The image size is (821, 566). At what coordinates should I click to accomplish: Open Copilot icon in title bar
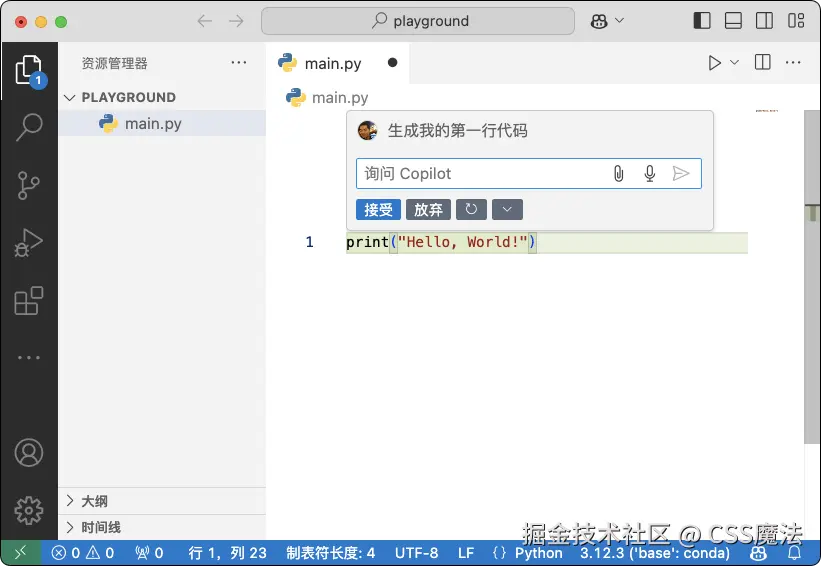pos(599,21)
